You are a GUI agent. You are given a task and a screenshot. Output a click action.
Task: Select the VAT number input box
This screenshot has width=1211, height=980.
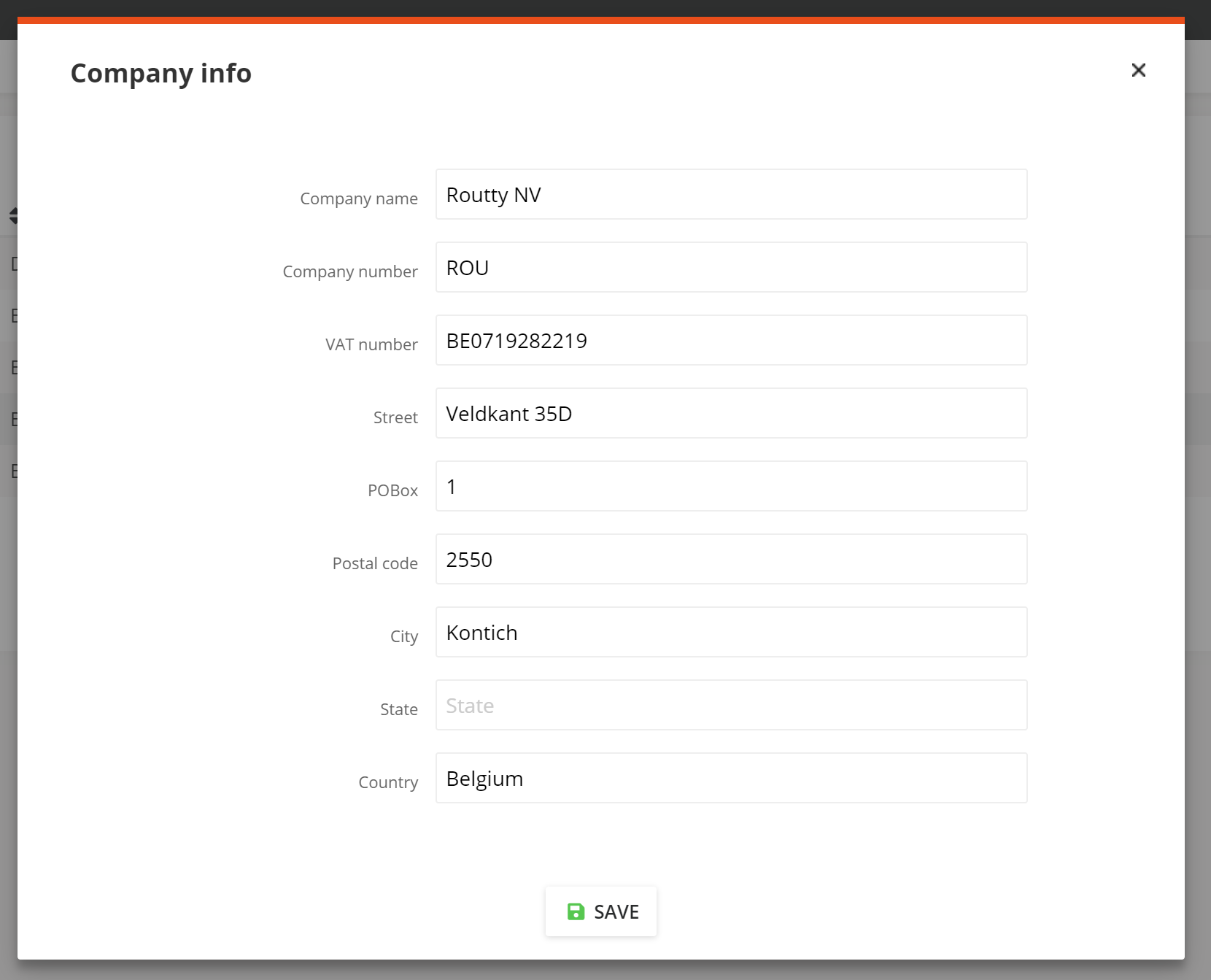tap(731, 341)
